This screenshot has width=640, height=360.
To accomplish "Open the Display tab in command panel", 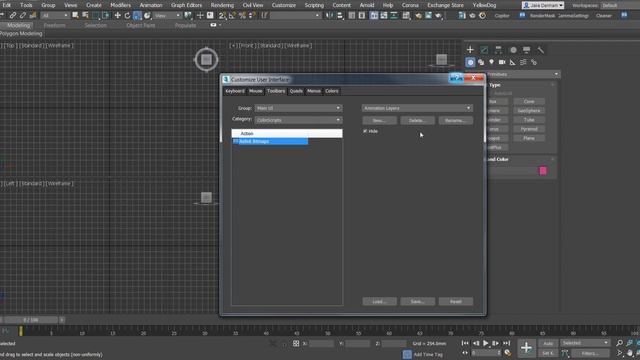I will [x=527, y=50].
